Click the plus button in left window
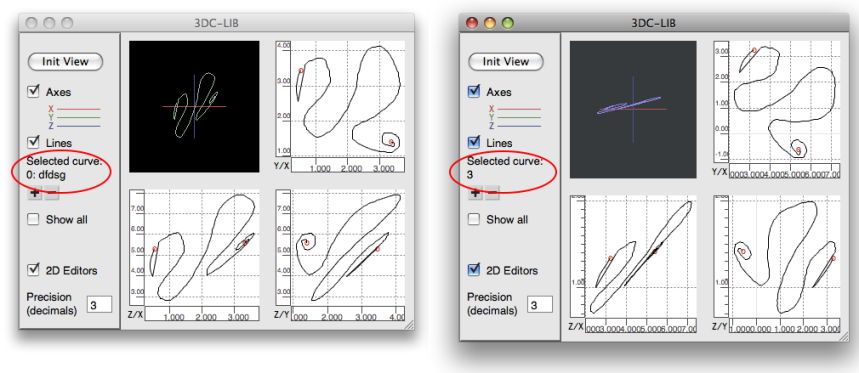 [35, 193]
